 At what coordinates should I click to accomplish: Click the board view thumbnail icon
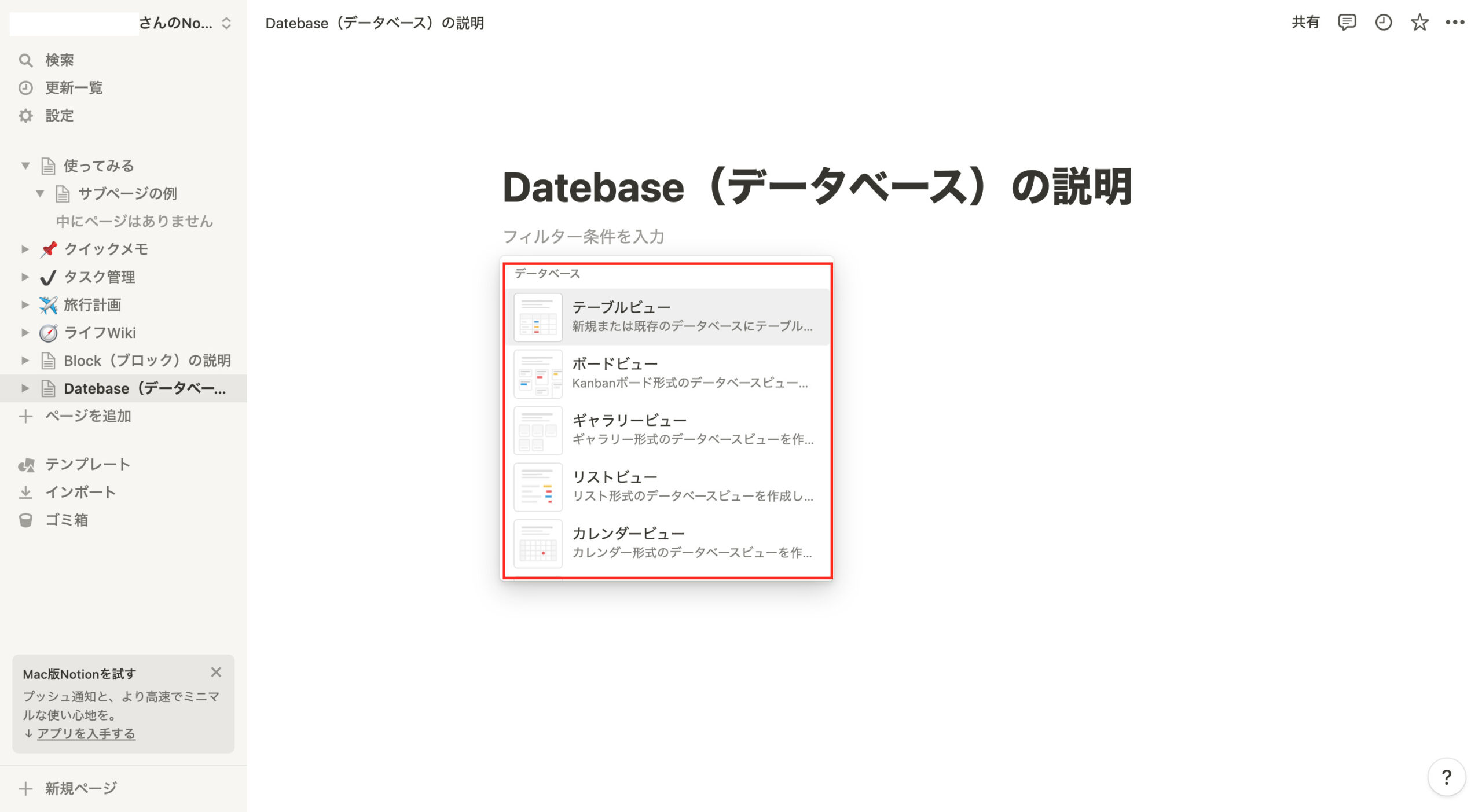click(538, 374)
